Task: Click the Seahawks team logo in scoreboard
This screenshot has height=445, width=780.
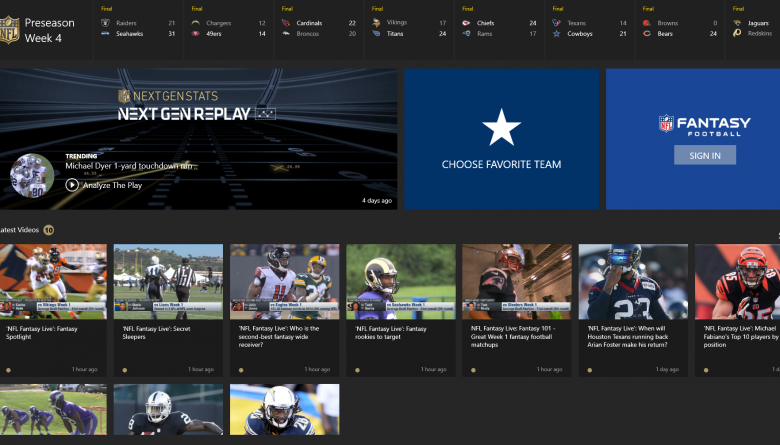Action: point(105,33)
